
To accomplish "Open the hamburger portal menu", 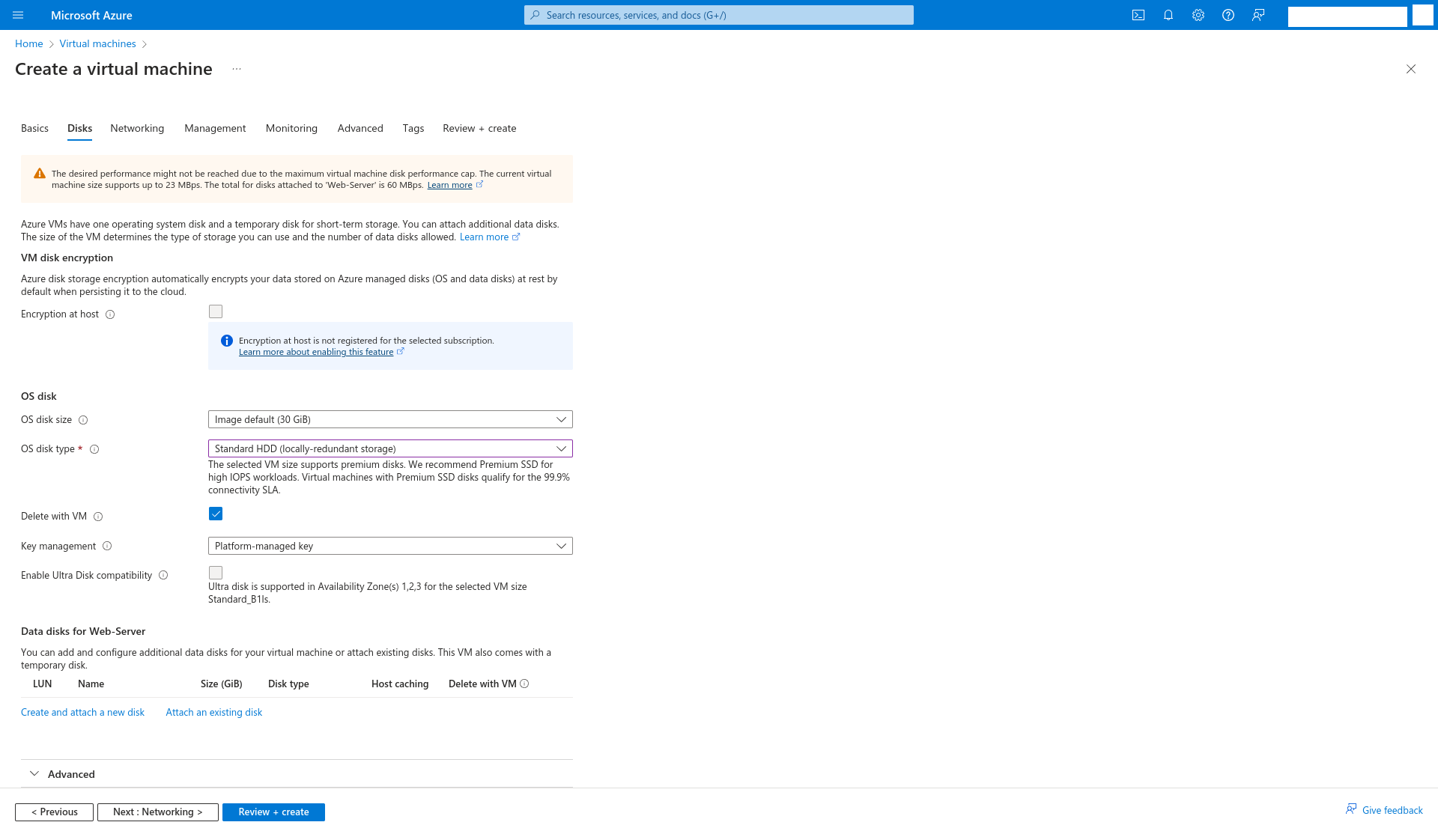I will coord(18,15).
